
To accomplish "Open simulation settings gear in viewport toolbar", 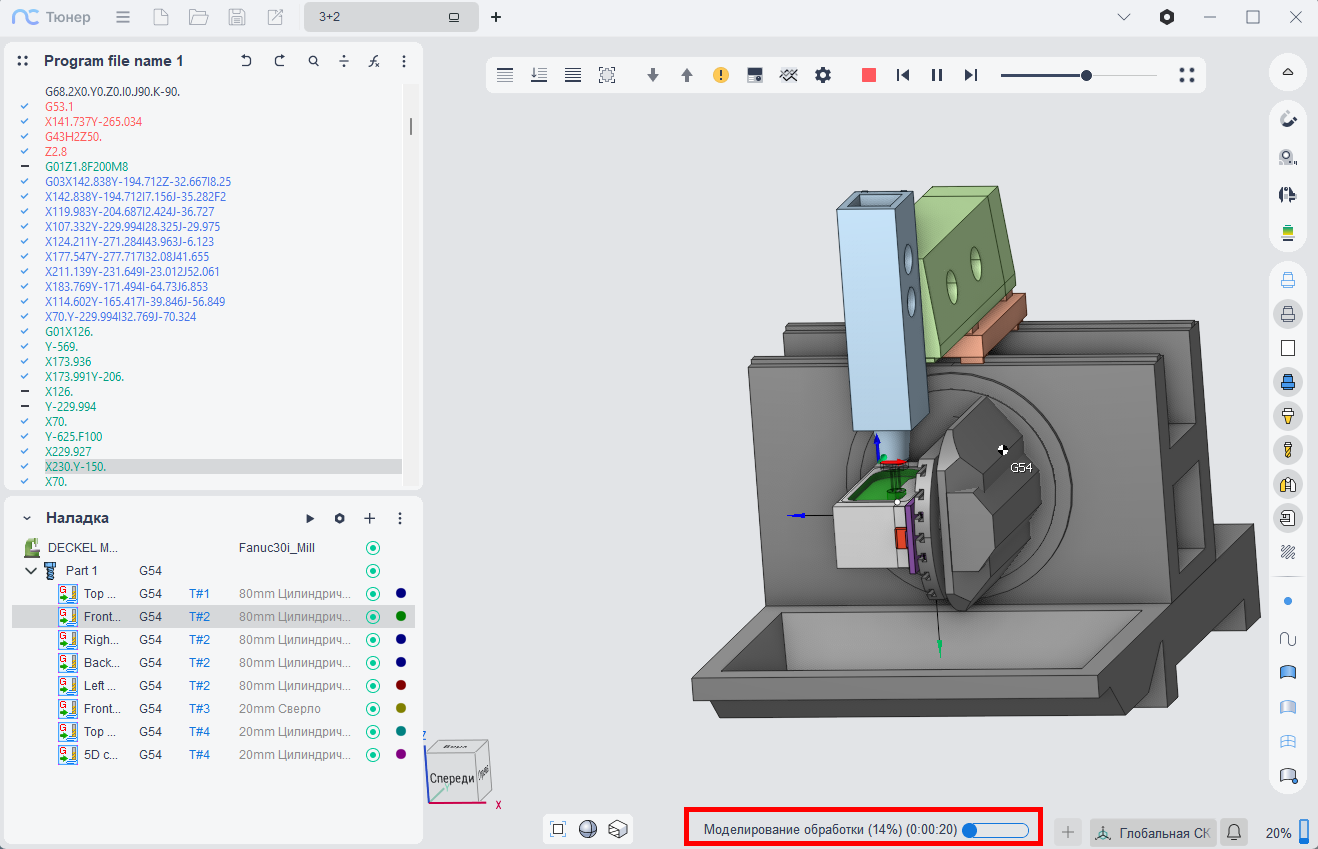I will coord(823,75).
